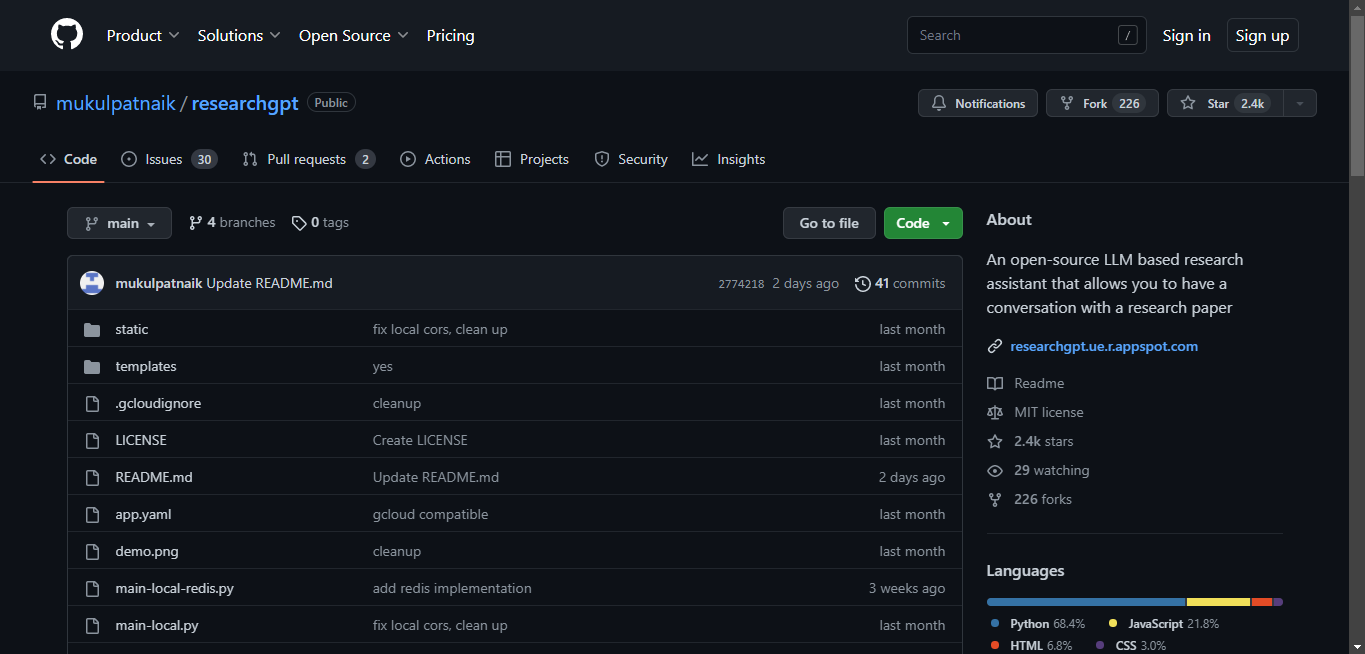Star the repository with Star button

point(1225,103)
